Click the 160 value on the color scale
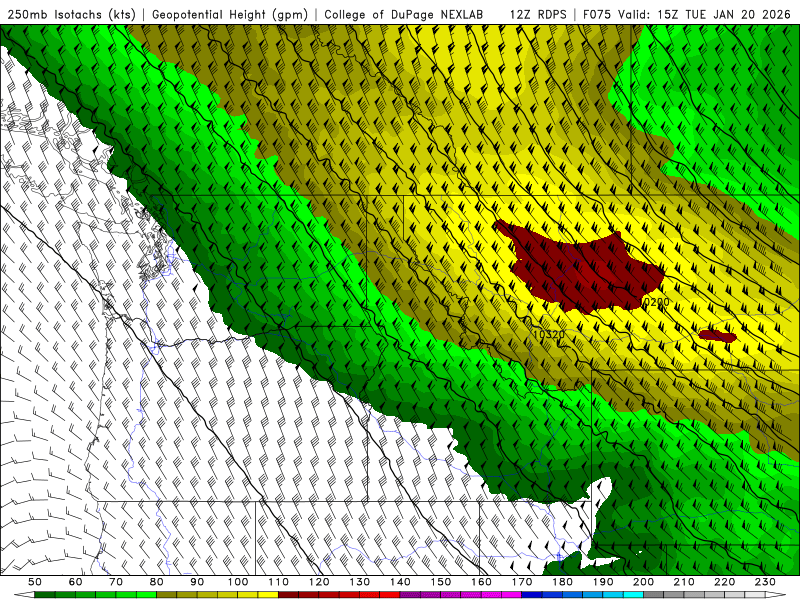Viewport: 800px width, 600px height. click(x=481, y=582)
